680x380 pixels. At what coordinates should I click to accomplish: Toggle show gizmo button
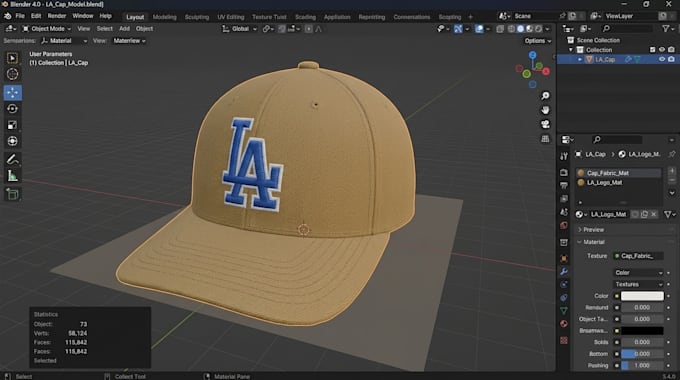458,29
